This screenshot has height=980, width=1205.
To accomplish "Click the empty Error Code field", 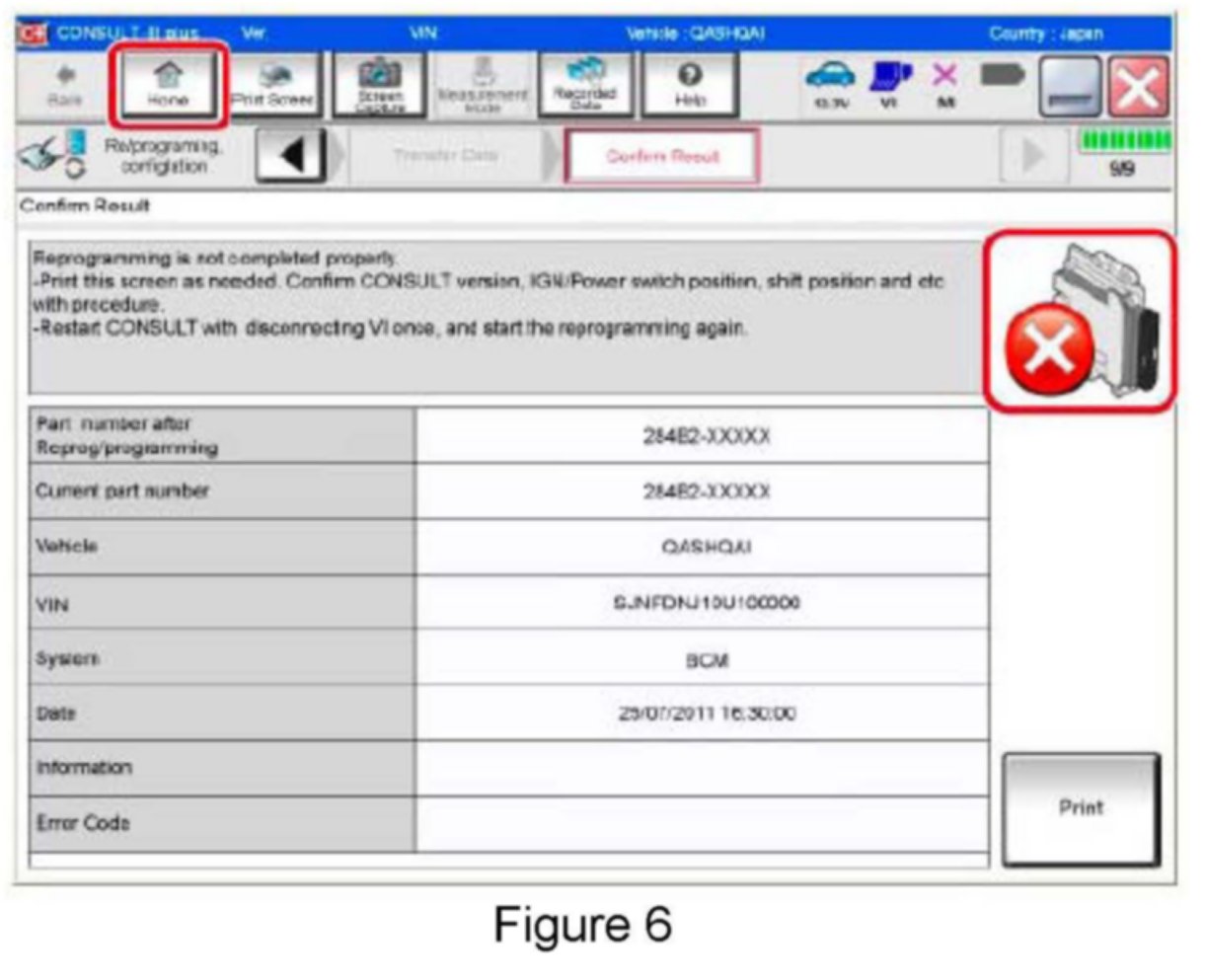I will tap(702, 824).
